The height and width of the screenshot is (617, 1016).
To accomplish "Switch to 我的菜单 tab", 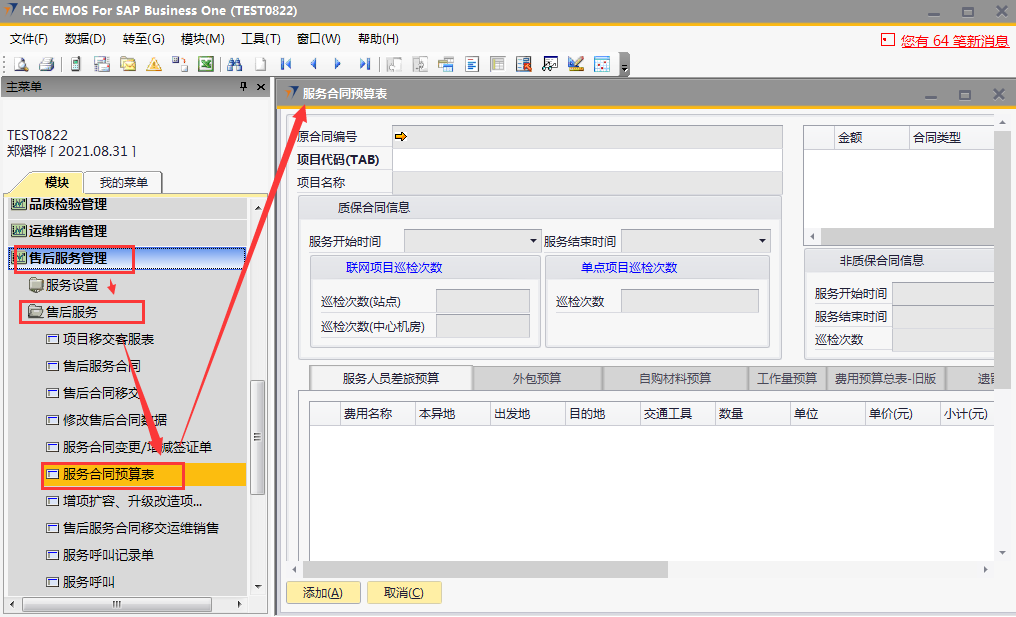I will [123, 182].
